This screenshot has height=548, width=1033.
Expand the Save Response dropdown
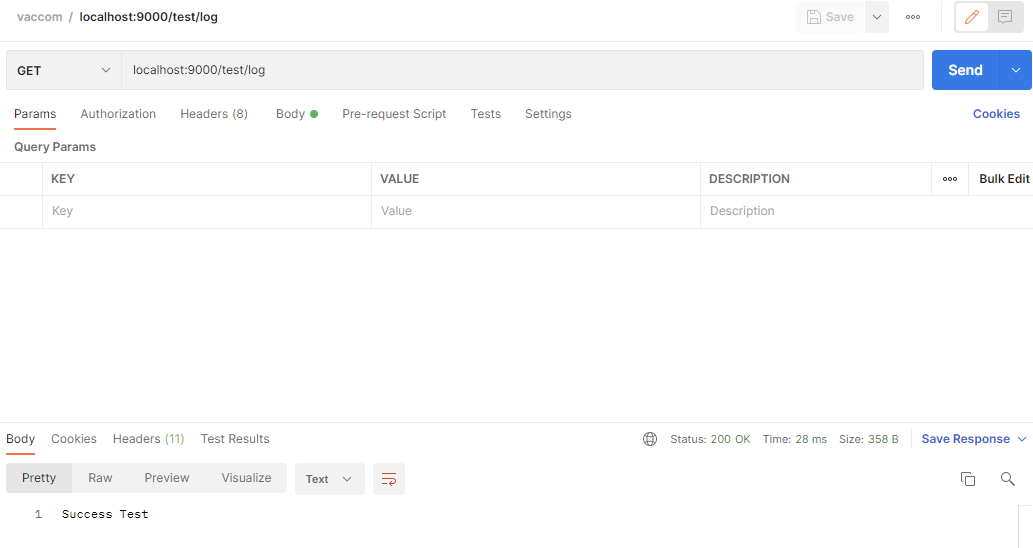pos(1022,439)
